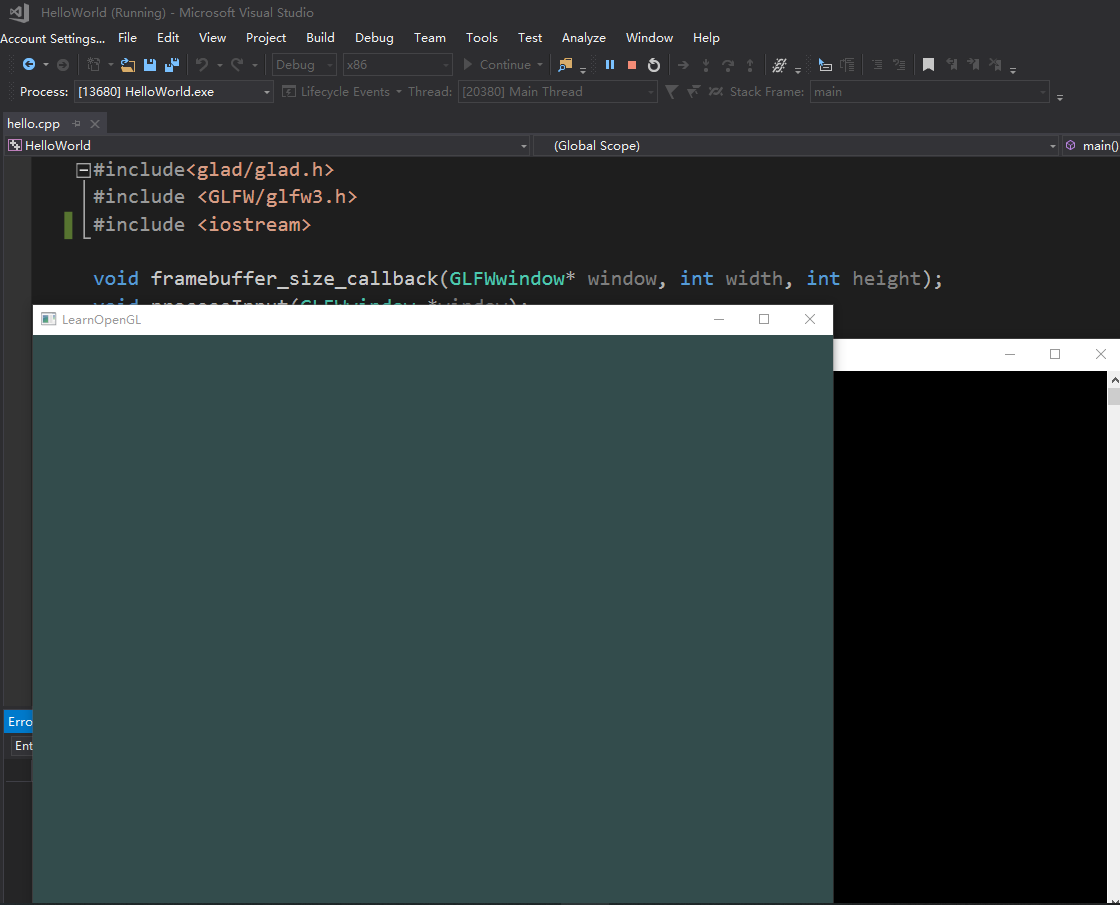Click Account Settings in the menu bar
The width and height of the screenshot is (1120, 905).
(x=52, y=38)
